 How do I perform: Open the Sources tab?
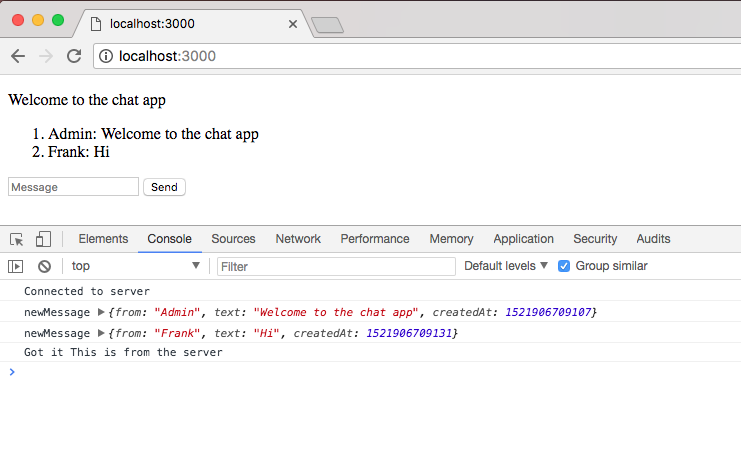pos(233,239)
